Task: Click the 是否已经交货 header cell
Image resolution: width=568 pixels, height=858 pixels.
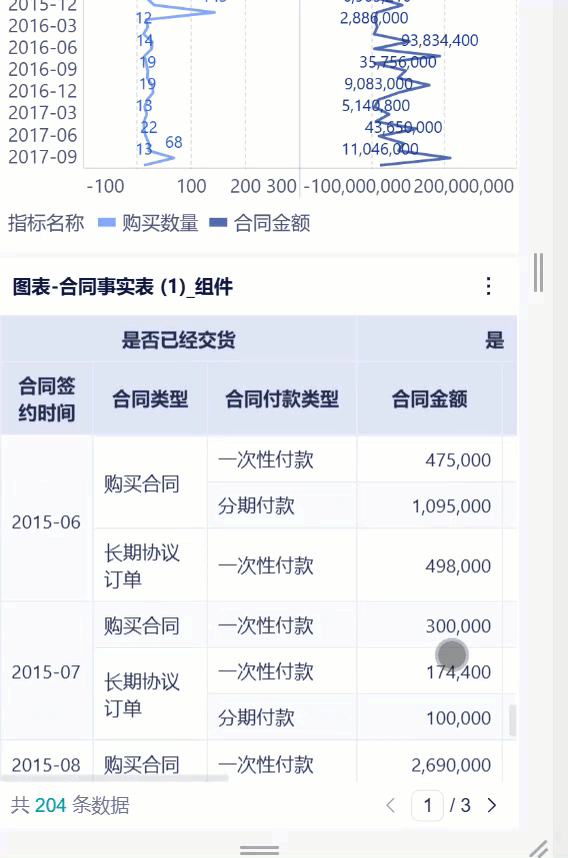Action: point(178,340)
